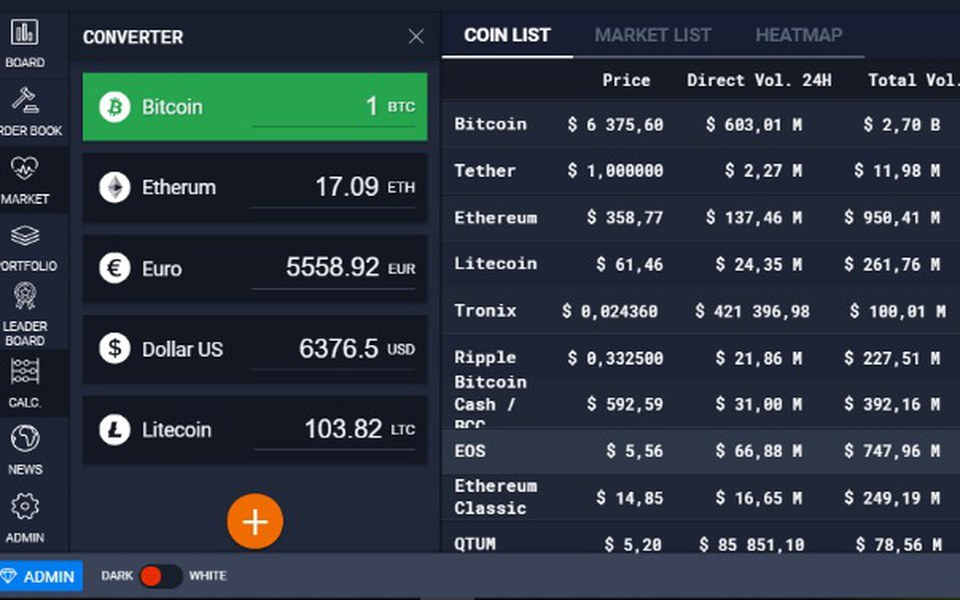Select Bitcoin in the coin list
The image size is (960, 600).
coord(490,124)
